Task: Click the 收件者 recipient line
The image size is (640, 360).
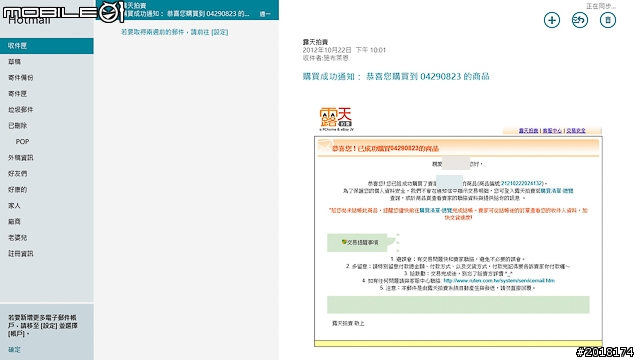Action: click(x=326, y=58)
